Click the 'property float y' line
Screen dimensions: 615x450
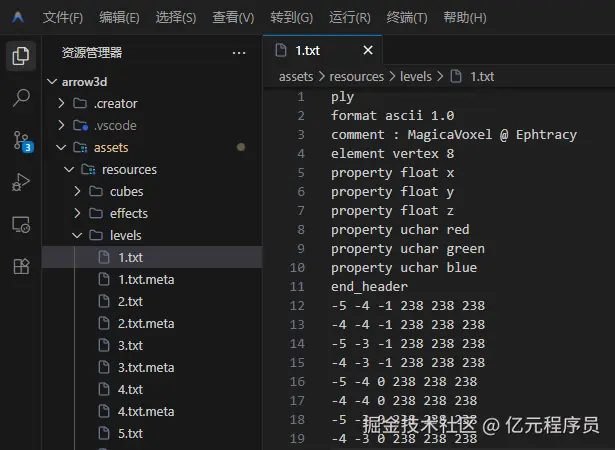coord(393,191)
